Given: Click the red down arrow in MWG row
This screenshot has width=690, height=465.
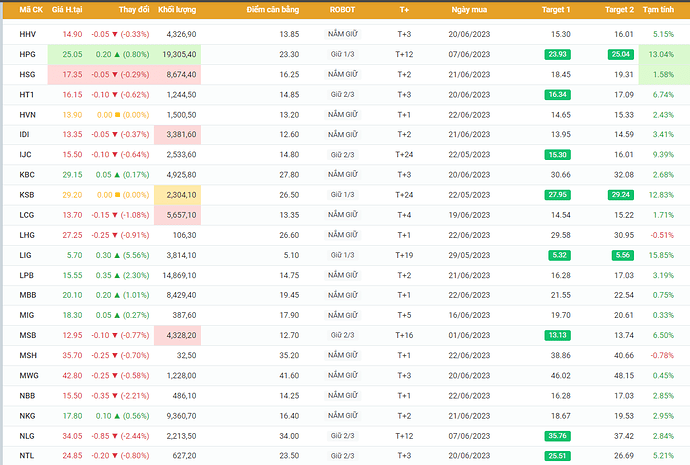Looking at the screenshot, I should tap(117, 375).
